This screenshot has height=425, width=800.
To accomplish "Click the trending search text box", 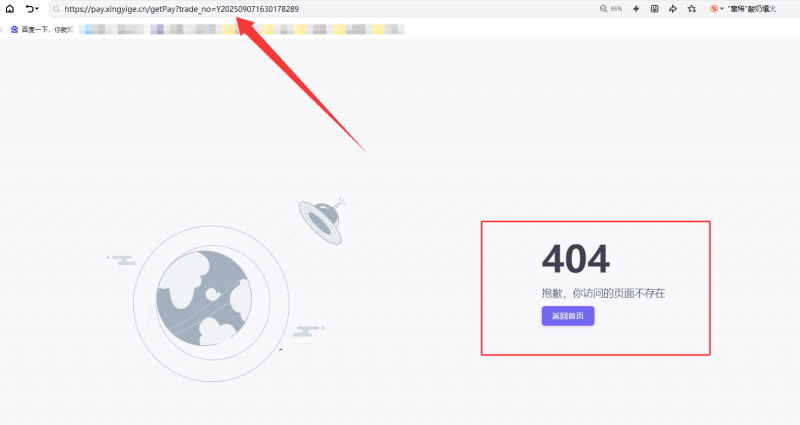I will pos(758,9).
